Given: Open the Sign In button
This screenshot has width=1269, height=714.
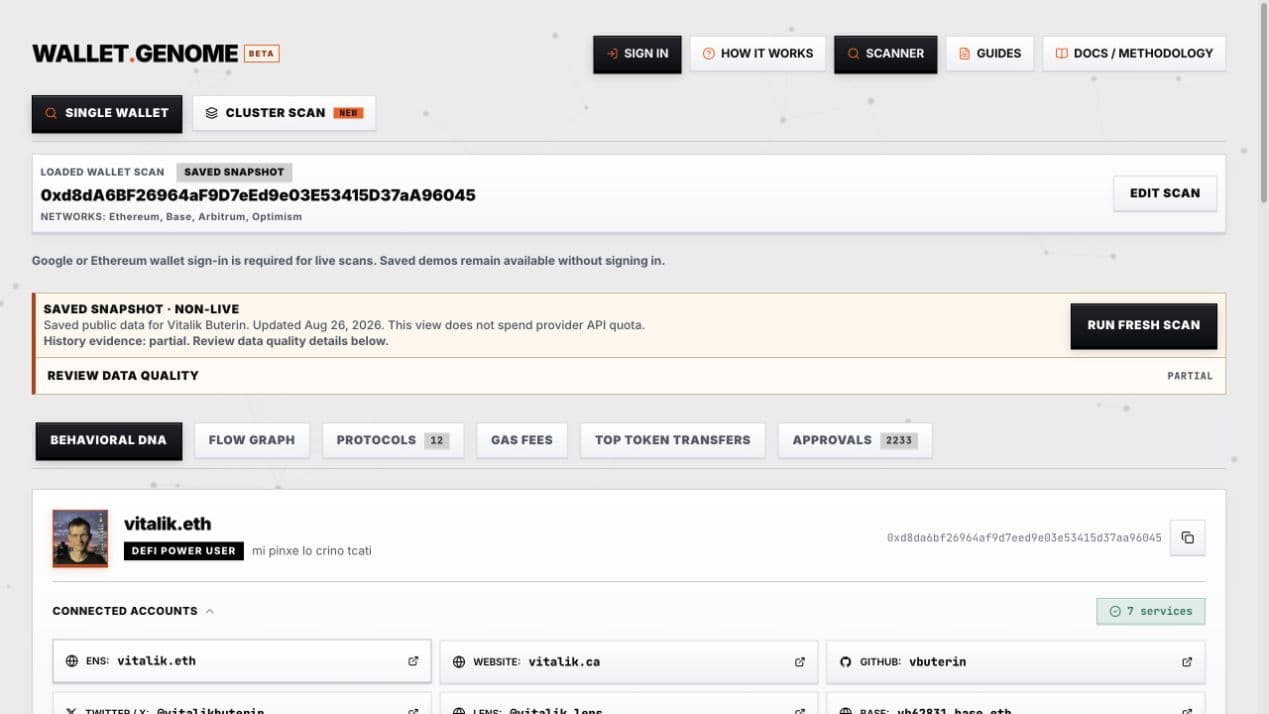Looking at the screenshot, I should click(637, 54).
